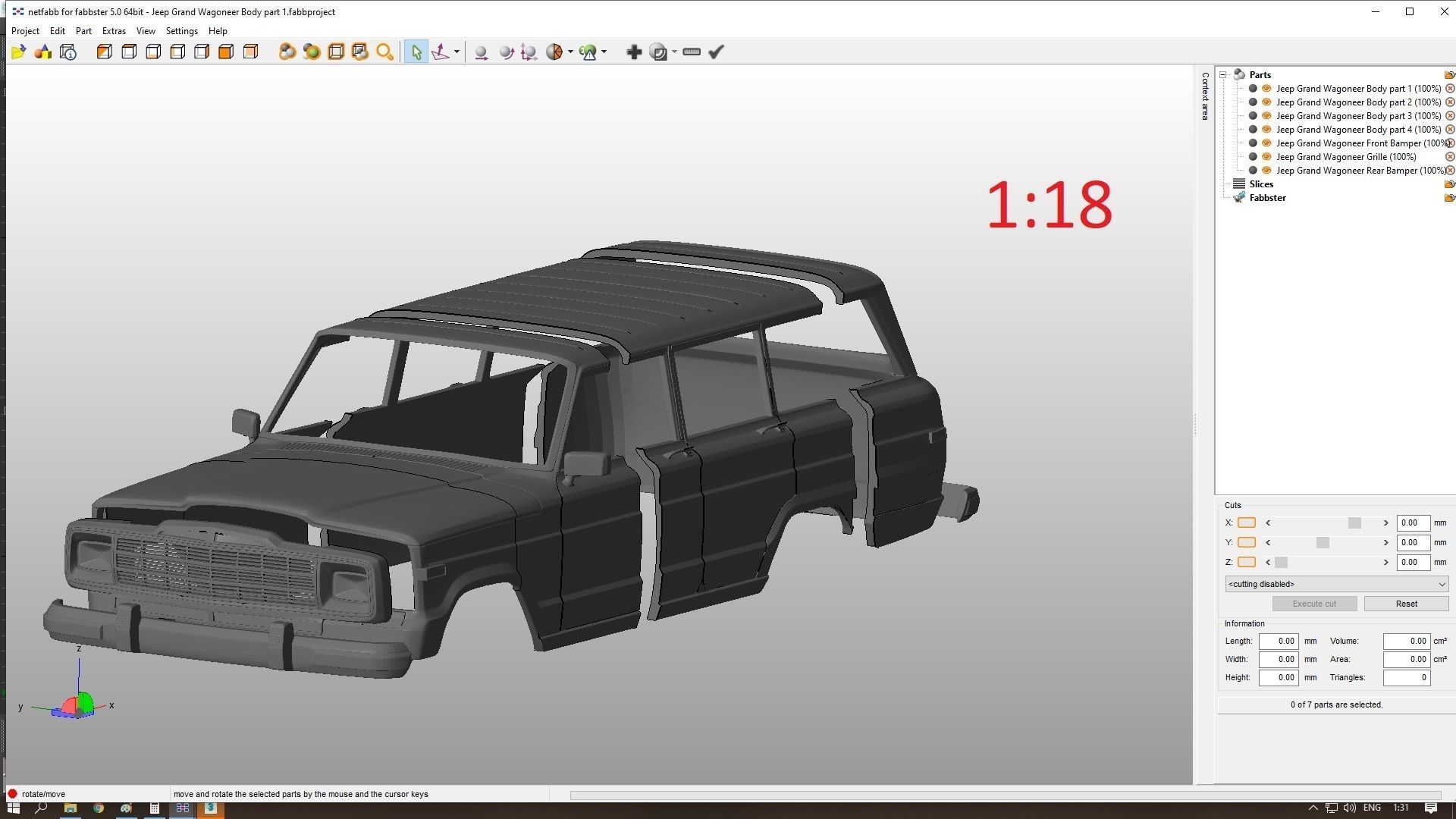1456x819 pixels.
Task: Open the Edit menu
Action: tap(58, 31)
